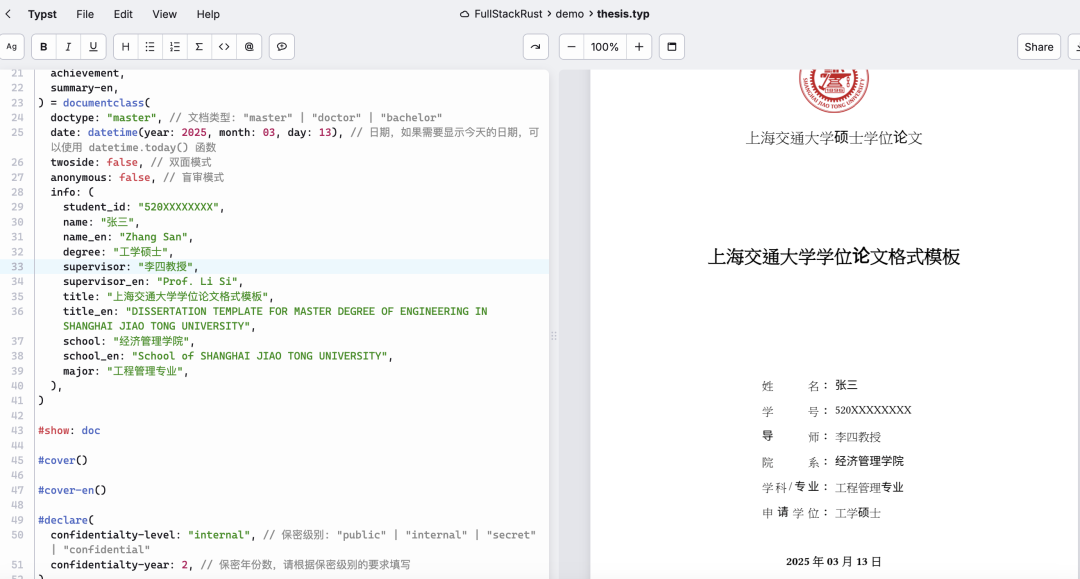Viewport: 1080px width, 579px height.
Task: Insert a reference with @ button
Action: pos(249,47)
